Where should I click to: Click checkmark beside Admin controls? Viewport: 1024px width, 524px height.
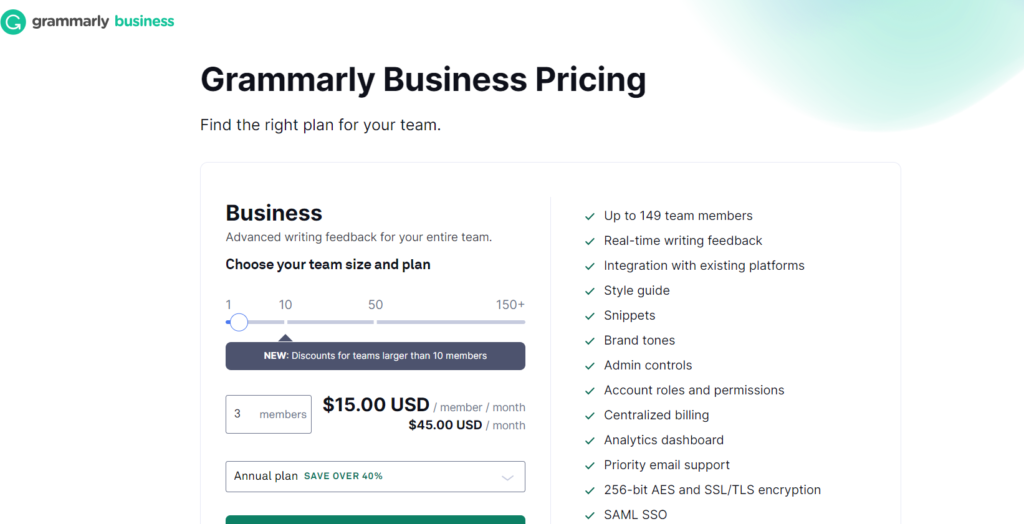pyautogui.click(x=589, y=366)
